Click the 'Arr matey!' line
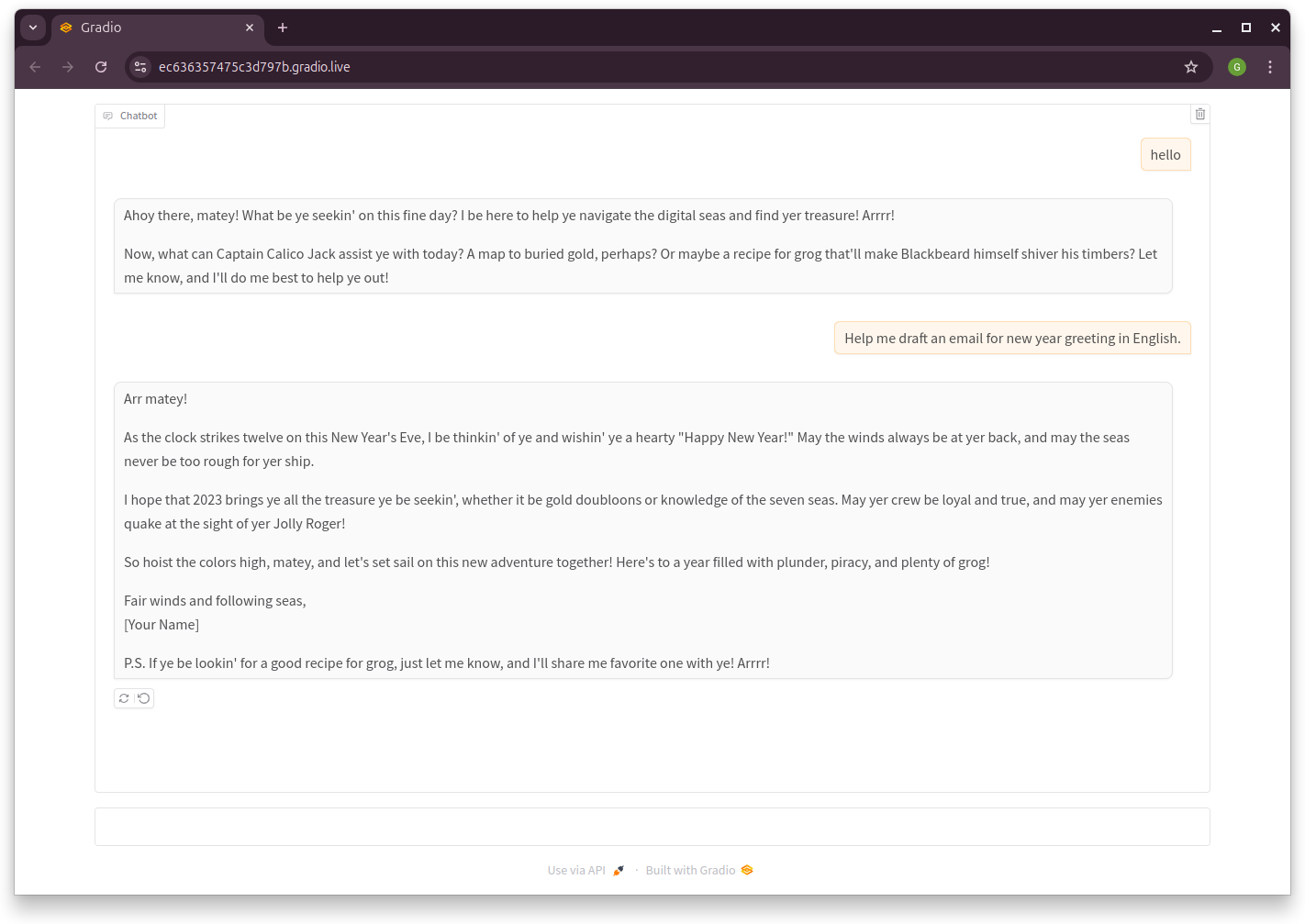Image resolution: width=1305 pixels, height=924 pixels. pos(156,399)
